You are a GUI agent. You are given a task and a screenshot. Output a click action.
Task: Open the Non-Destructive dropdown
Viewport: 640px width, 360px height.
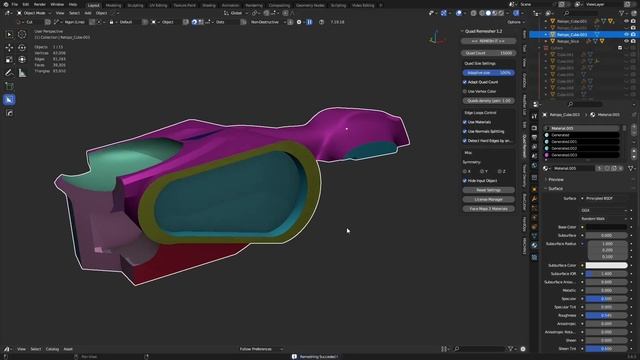(x=268, y=22)
